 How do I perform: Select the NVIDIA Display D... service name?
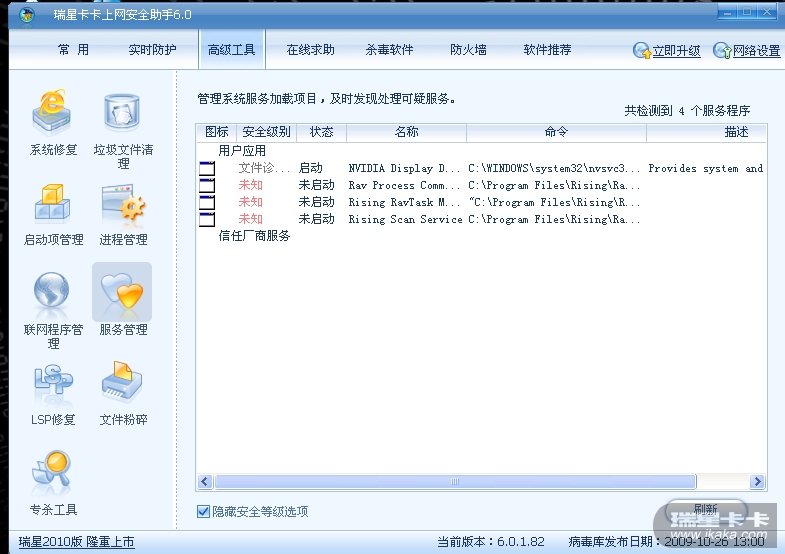tap(404, 168)
